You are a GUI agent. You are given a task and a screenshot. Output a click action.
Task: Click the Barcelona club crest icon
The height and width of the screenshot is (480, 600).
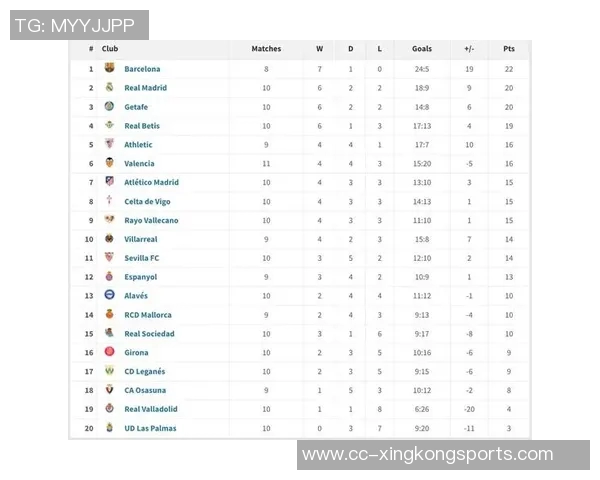click(x=109, y=69)
